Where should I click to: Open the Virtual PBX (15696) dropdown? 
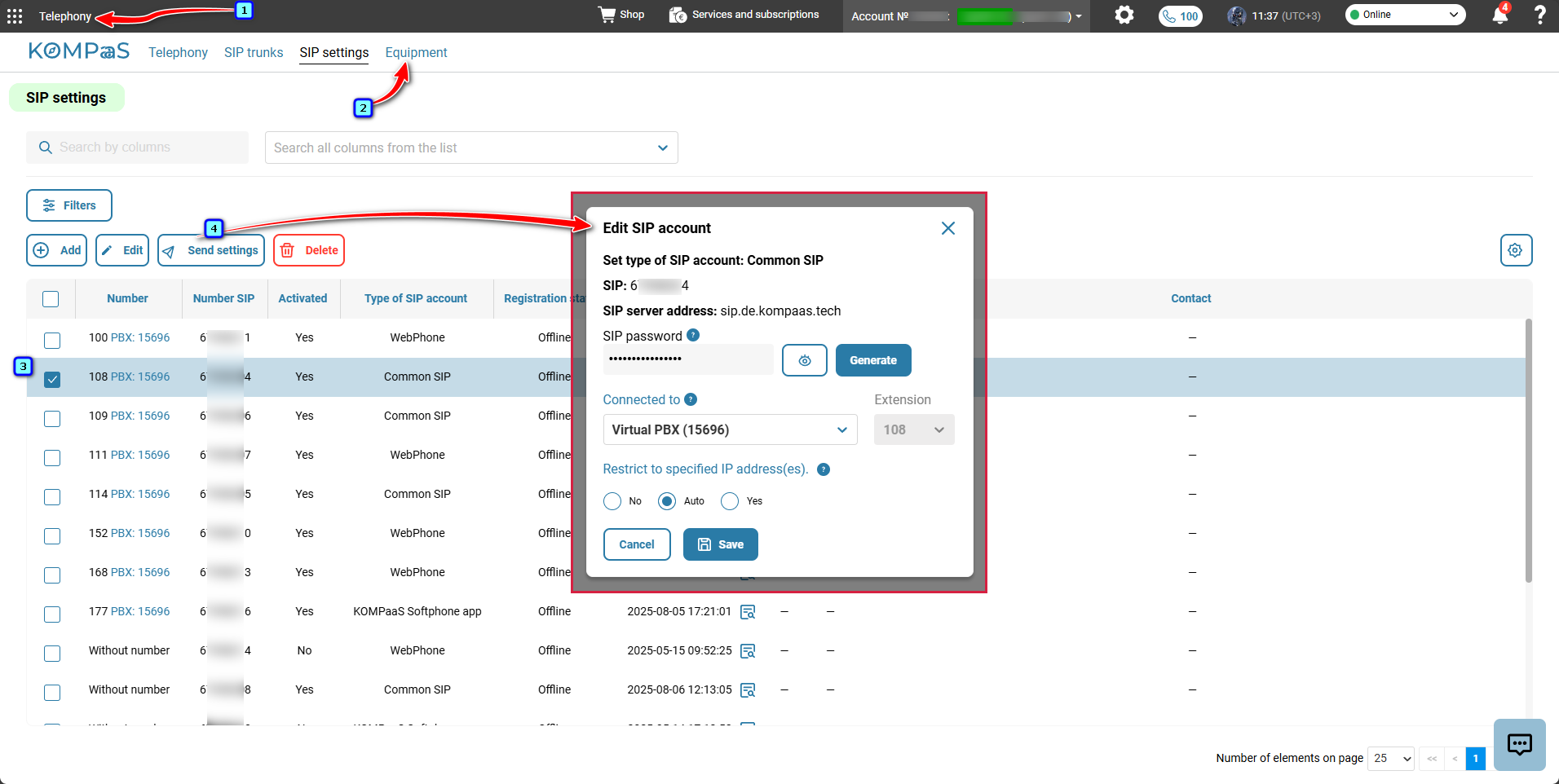(730, 429)
